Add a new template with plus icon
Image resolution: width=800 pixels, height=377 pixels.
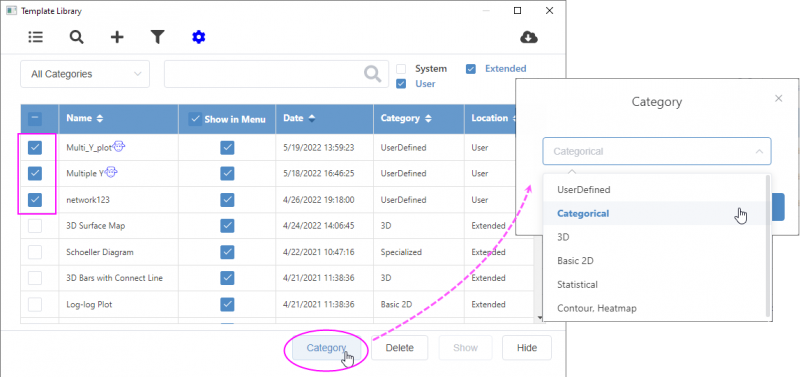click(117, 37)
